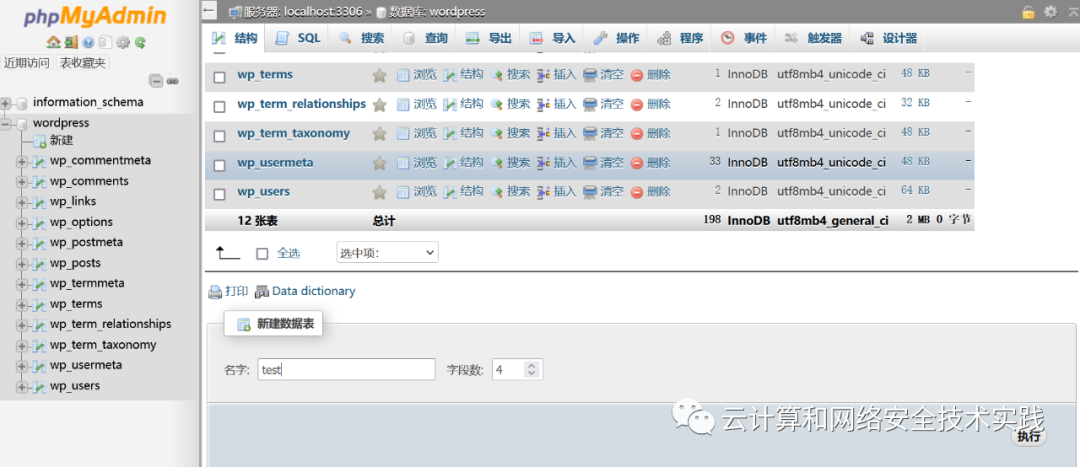The height and width of the screenshot is (467, 1080).
Task: Check the wp_terms row checkbox
Action: (x=220, y=78)
